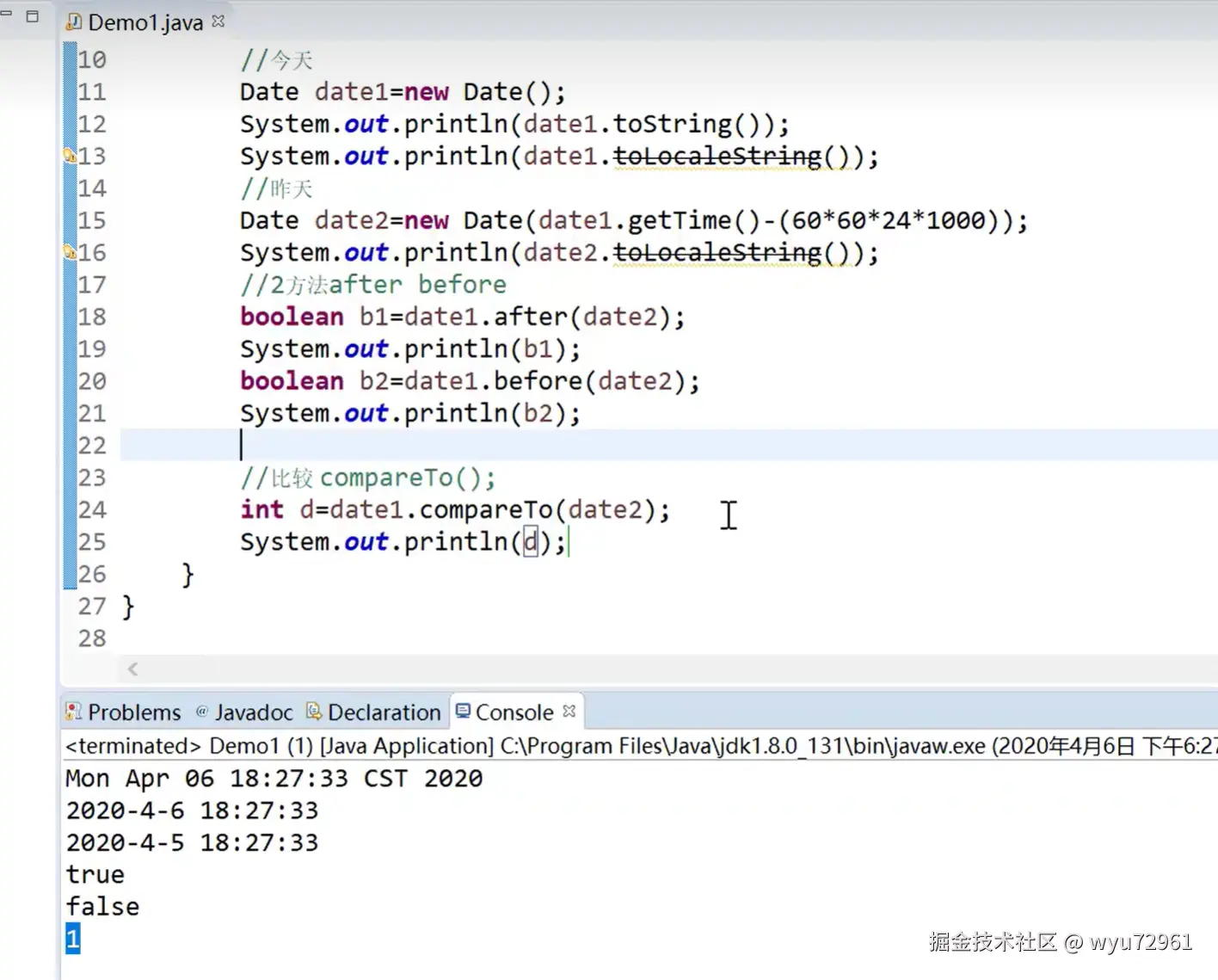This screenshot has height=980, width=1218.
Task: Click the Declaration view icon
Action: tap(314, 711)
